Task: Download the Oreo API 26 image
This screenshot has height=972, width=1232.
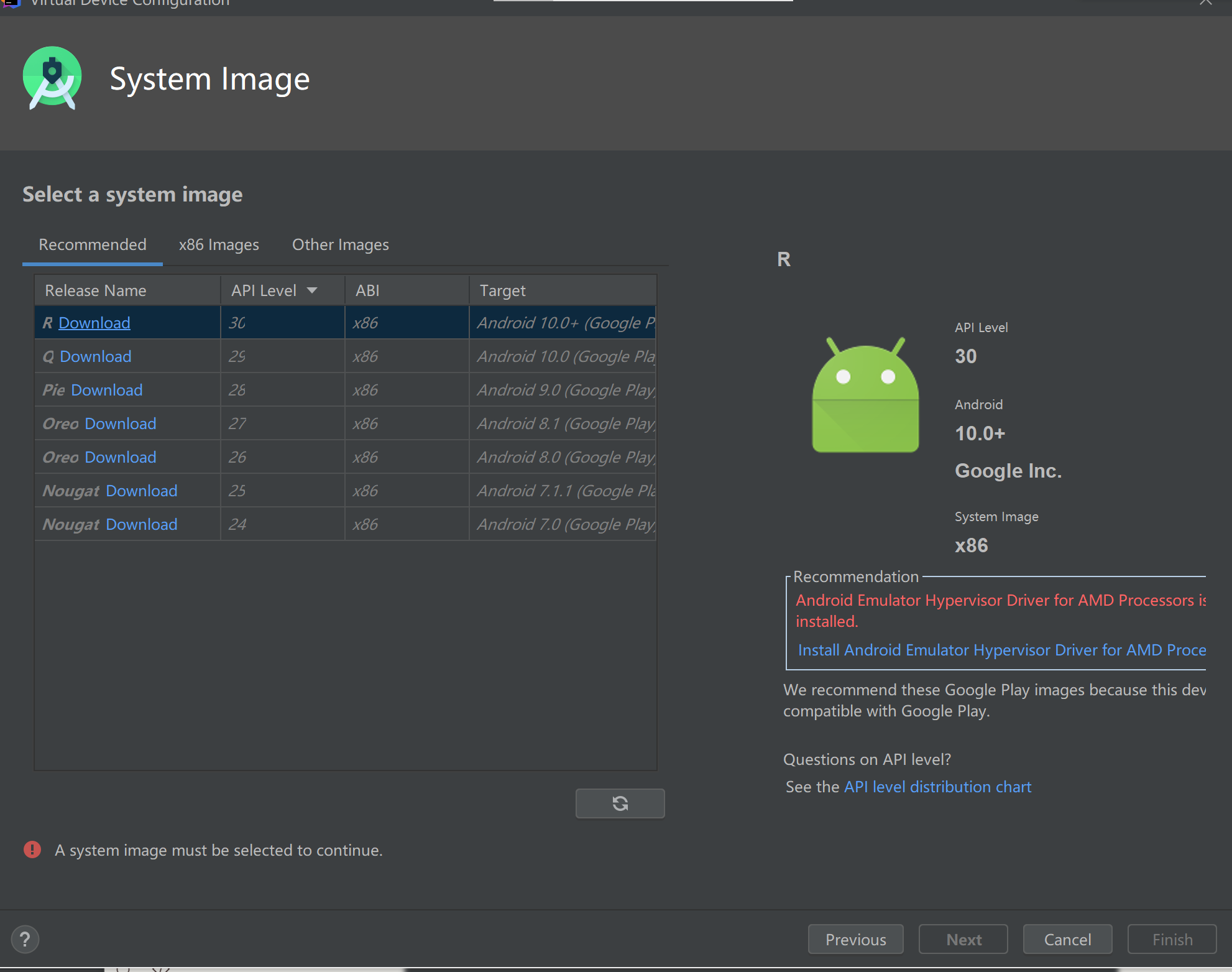Action: point(121,457)
